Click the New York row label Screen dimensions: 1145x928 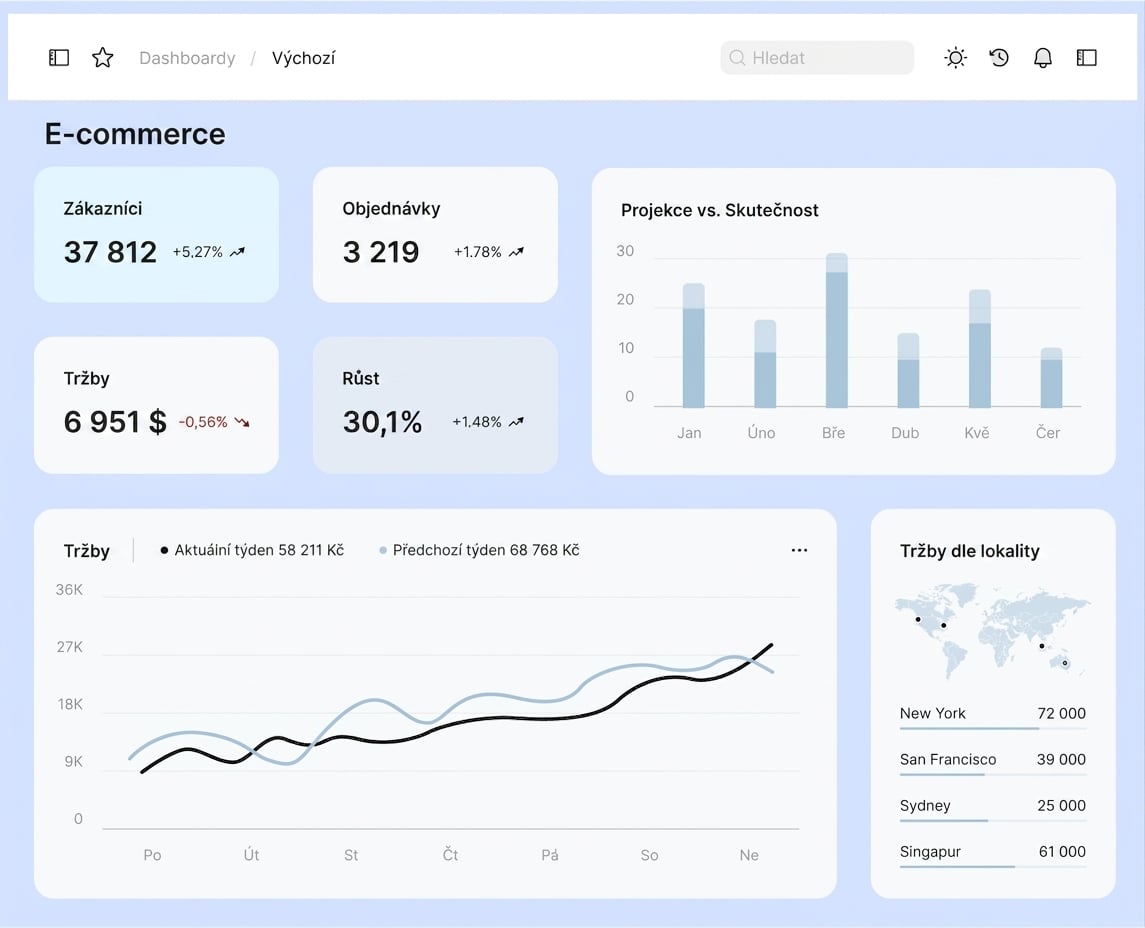click(x=933, y=713)
